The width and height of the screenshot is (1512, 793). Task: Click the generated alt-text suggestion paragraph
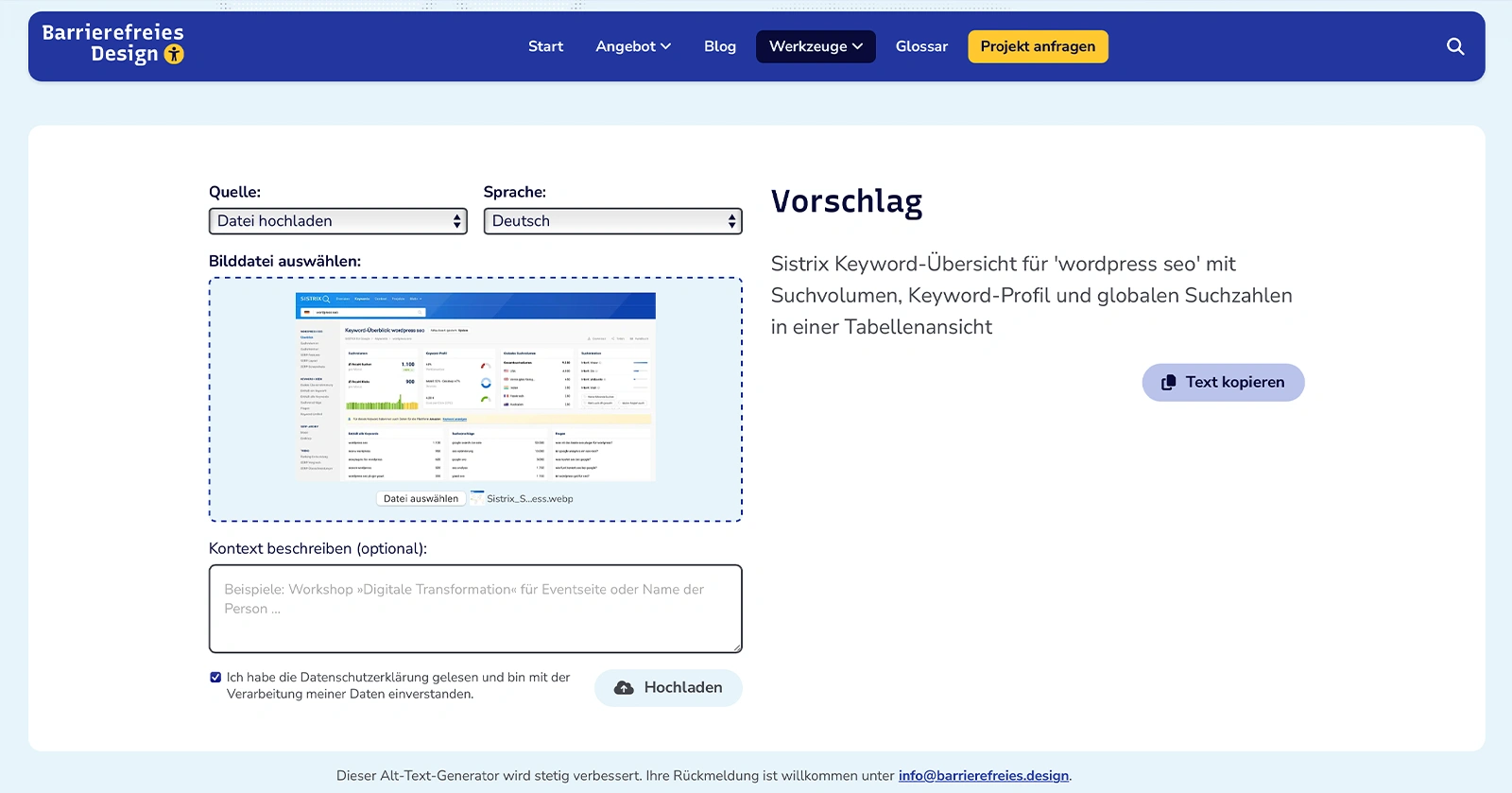click(1031, 296)
